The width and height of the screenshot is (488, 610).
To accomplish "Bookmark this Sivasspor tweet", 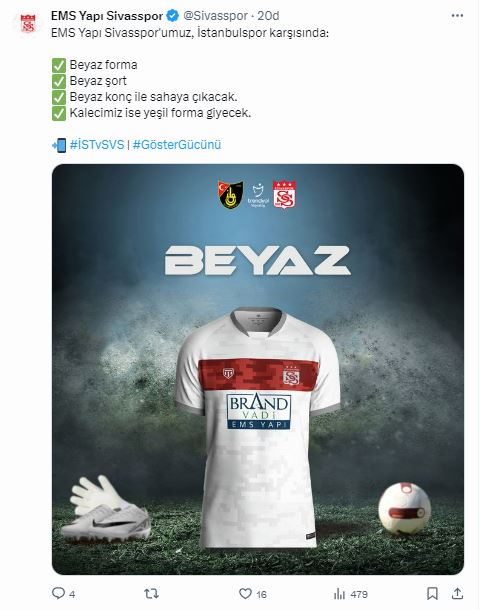I will coord(432,594).
